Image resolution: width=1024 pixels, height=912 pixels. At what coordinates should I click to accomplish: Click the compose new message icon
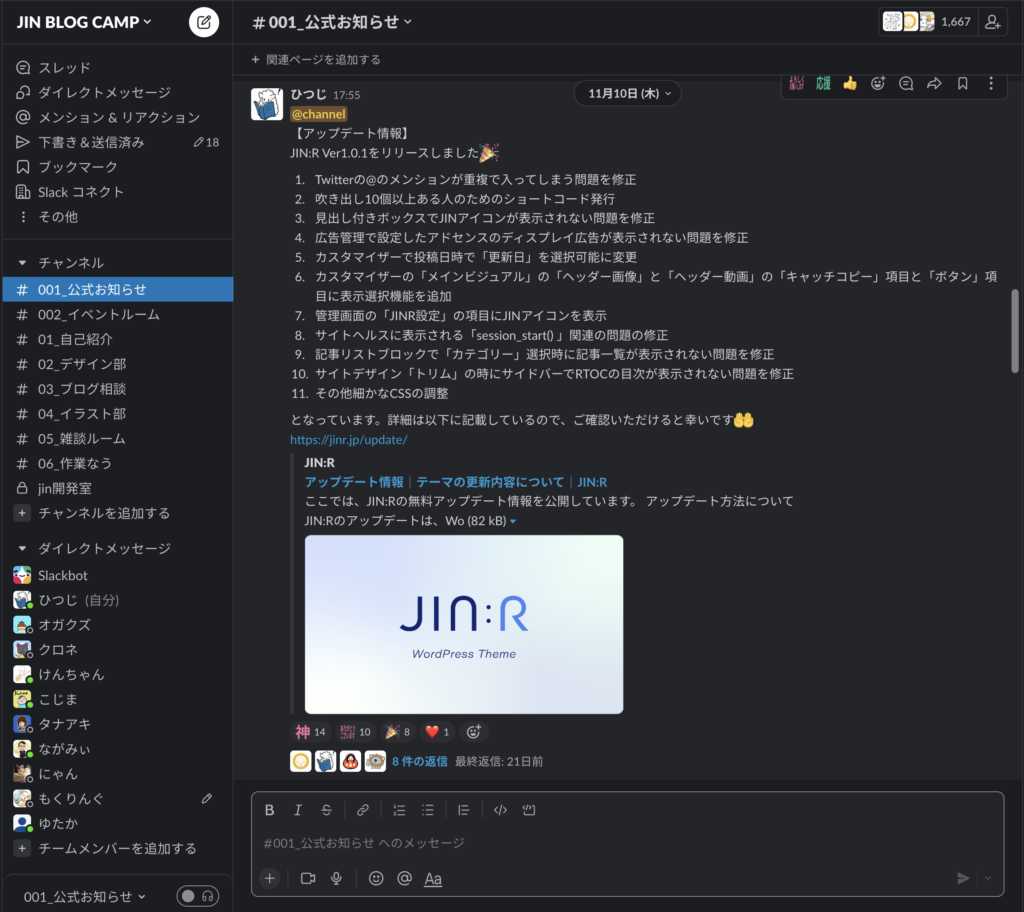tap(204, 22)
